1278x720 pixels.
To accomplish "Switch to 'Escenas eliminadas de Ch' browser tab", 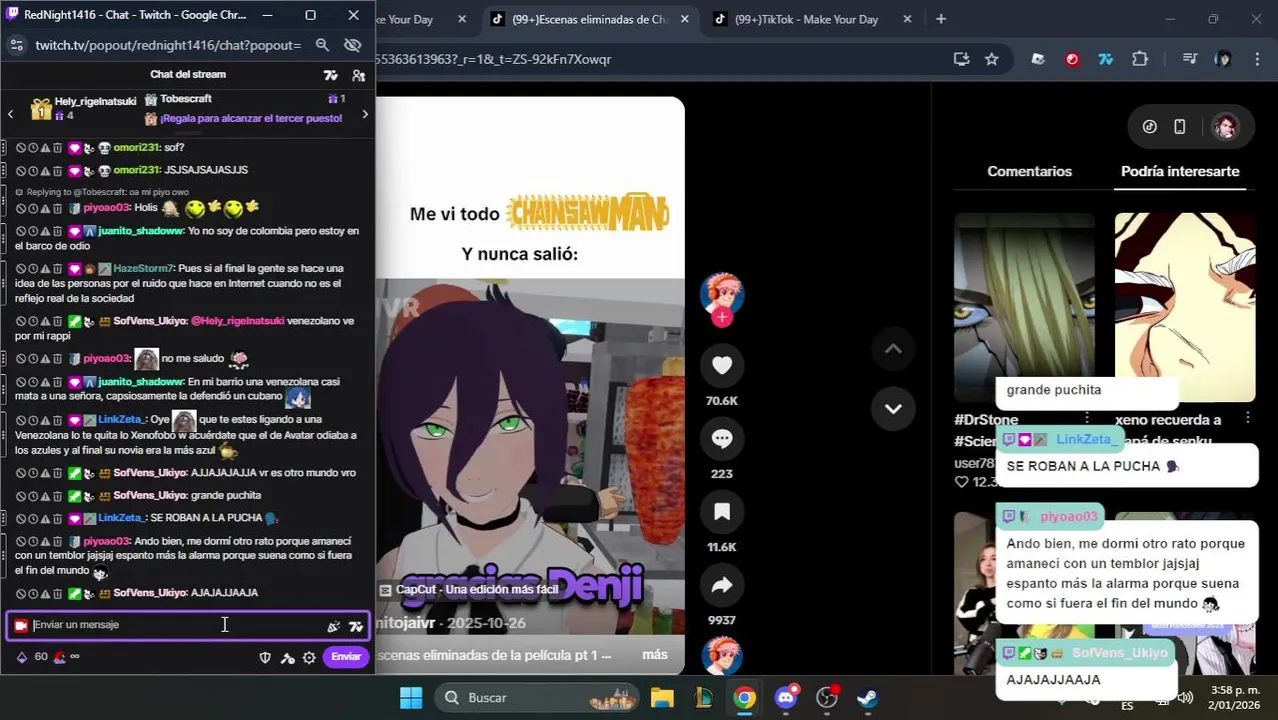I will [x=590, y=19].
